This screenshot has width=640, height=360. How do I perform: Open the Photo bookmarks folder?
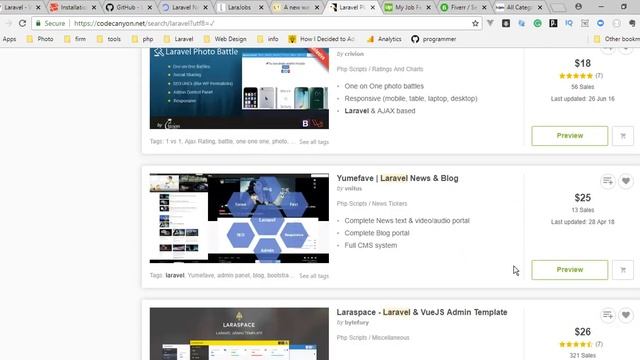point(40,39)
